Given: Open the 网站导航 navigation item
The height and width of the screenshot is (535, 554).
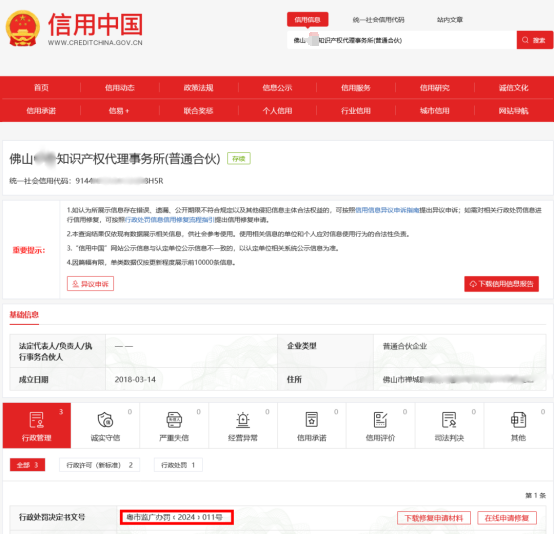Looking at the screenshot, I should point(513,111).
